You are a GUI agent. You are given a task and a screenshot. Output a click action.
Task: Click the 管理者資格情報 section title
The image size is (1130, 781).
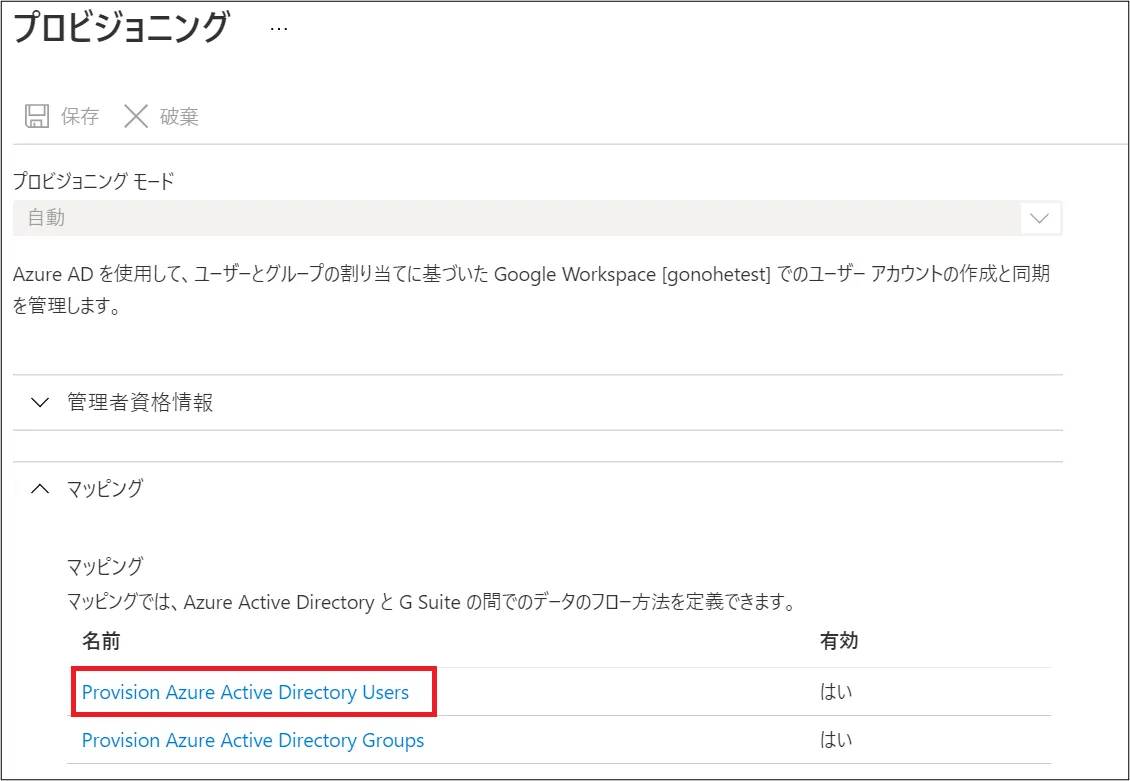tap(140, 403)
